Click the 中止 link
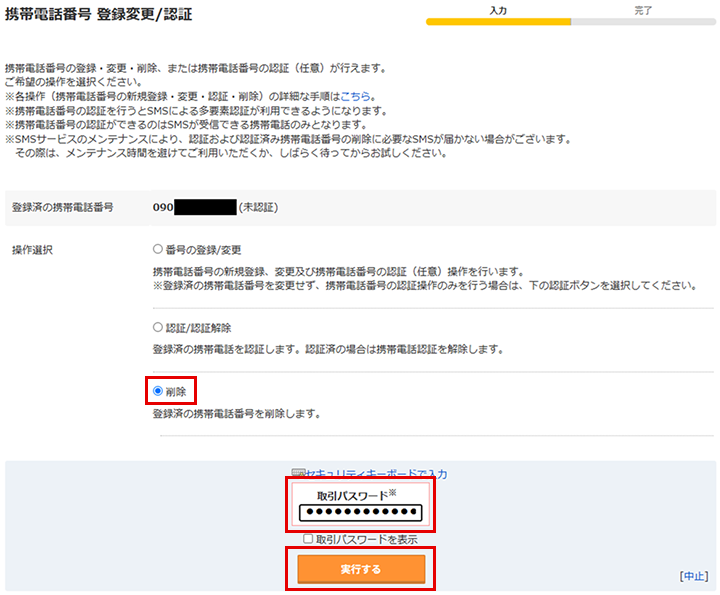 (x=694, y=576)
